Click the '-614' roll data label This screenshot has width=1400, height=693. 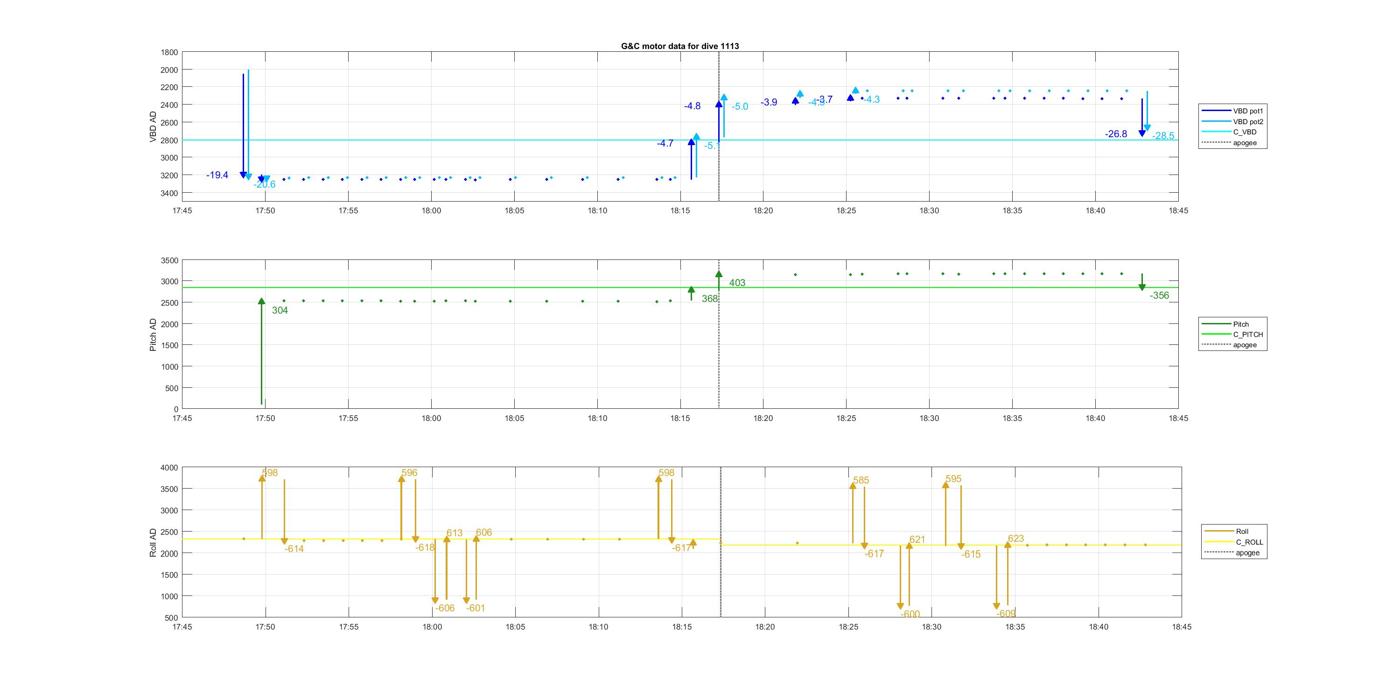coord(294,549)
